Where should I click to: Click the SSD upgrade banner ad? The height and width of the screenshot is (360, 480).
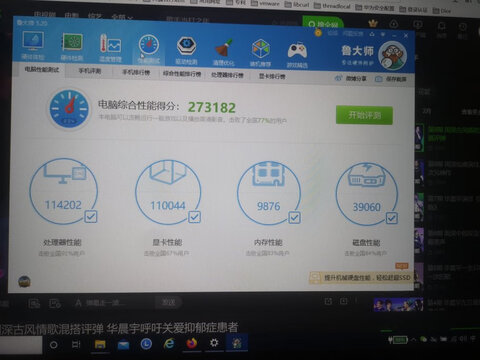point(361,277)
